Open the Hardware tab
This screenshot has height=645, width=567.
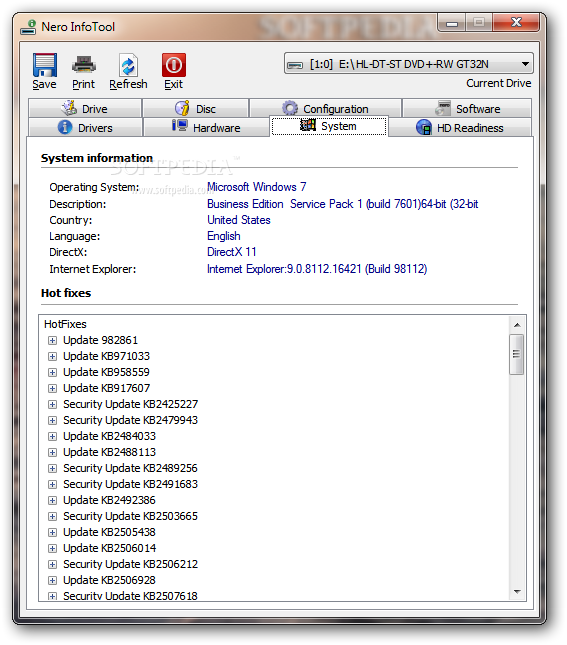coord(206,128)
